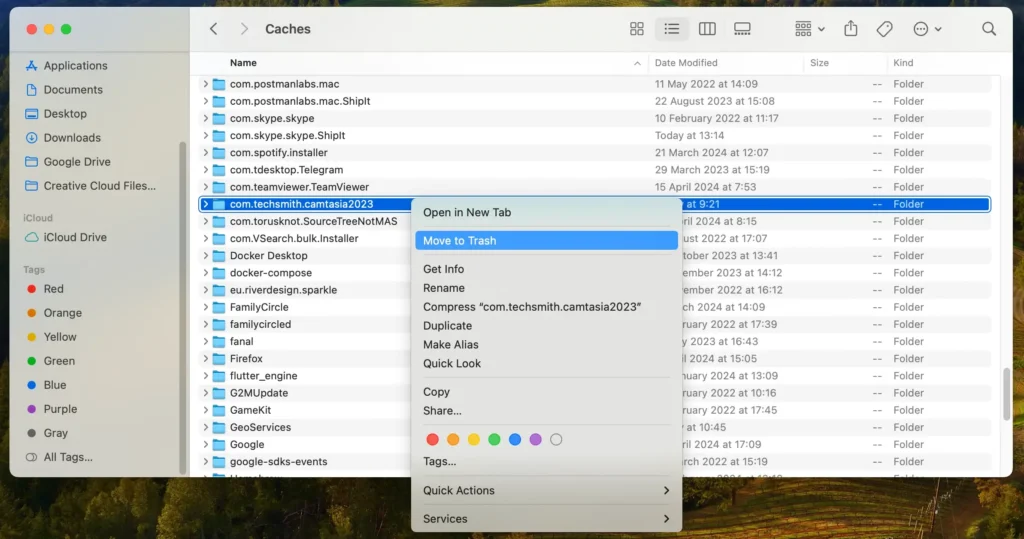
Task: Apply gray outline tag in context menu
Action: click(x=556, y=440)
